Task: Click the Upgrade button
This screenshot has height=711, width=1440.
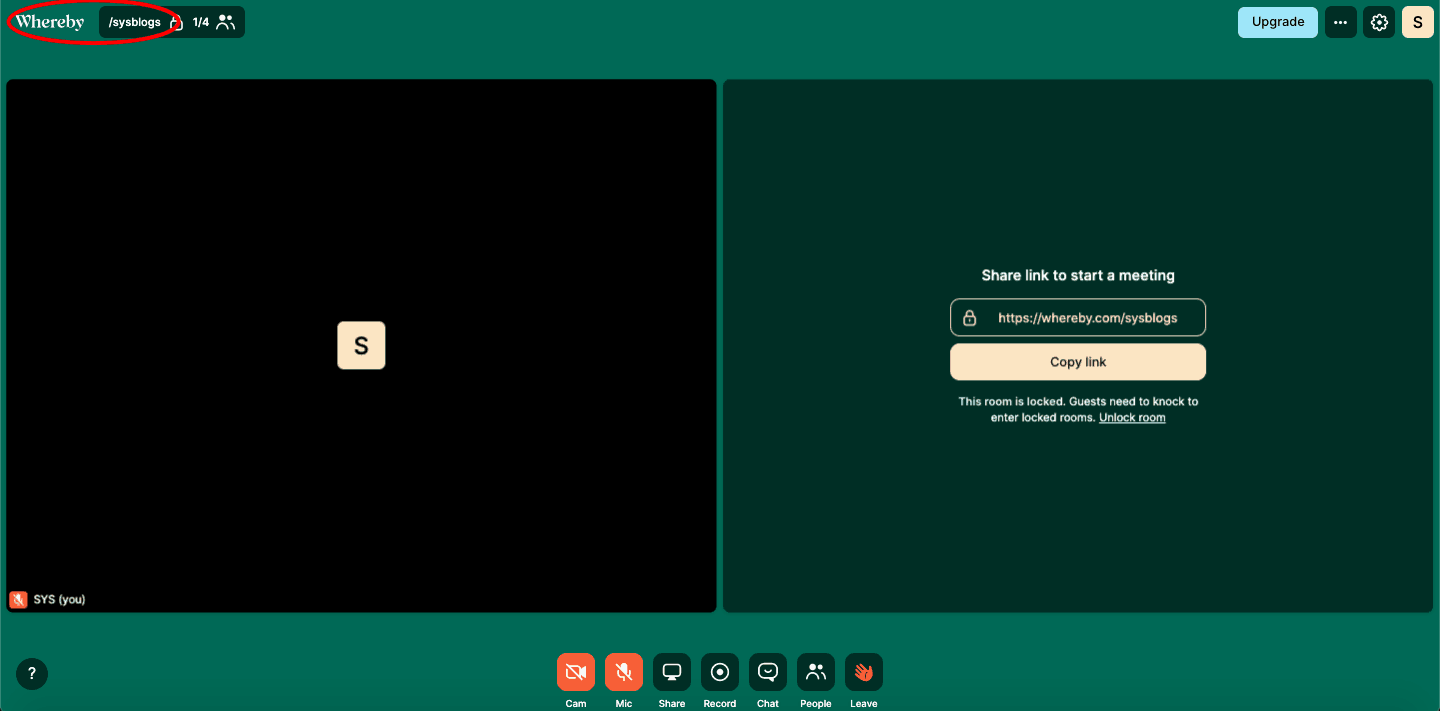Action: [x=1277, y=21]
